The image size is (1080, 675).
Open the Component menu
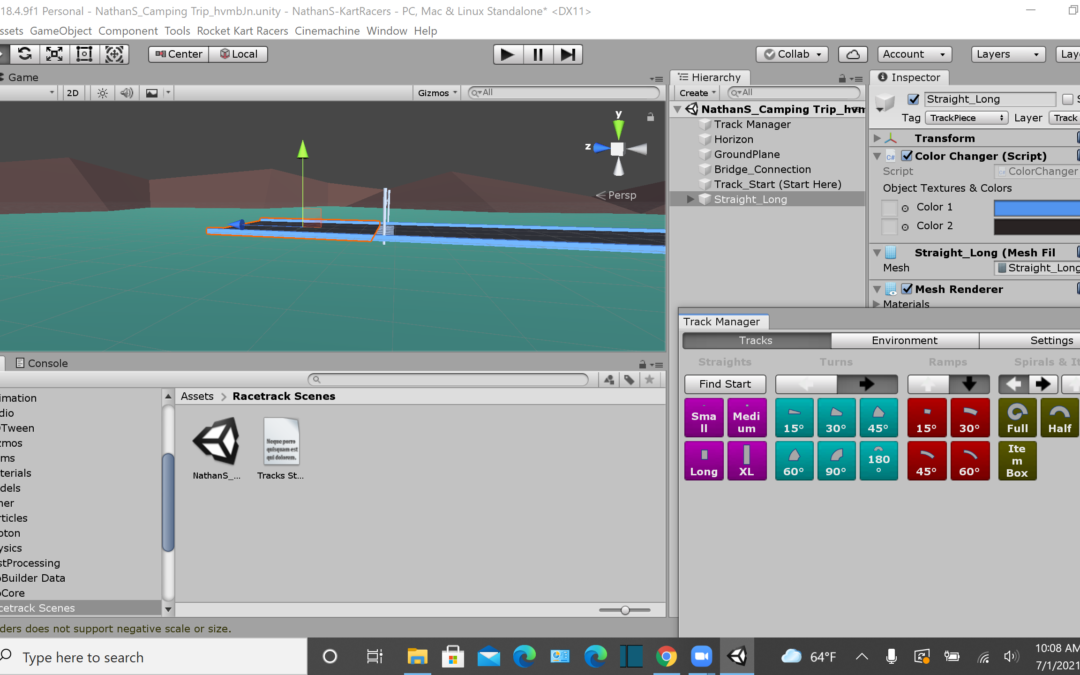(127, 31)
